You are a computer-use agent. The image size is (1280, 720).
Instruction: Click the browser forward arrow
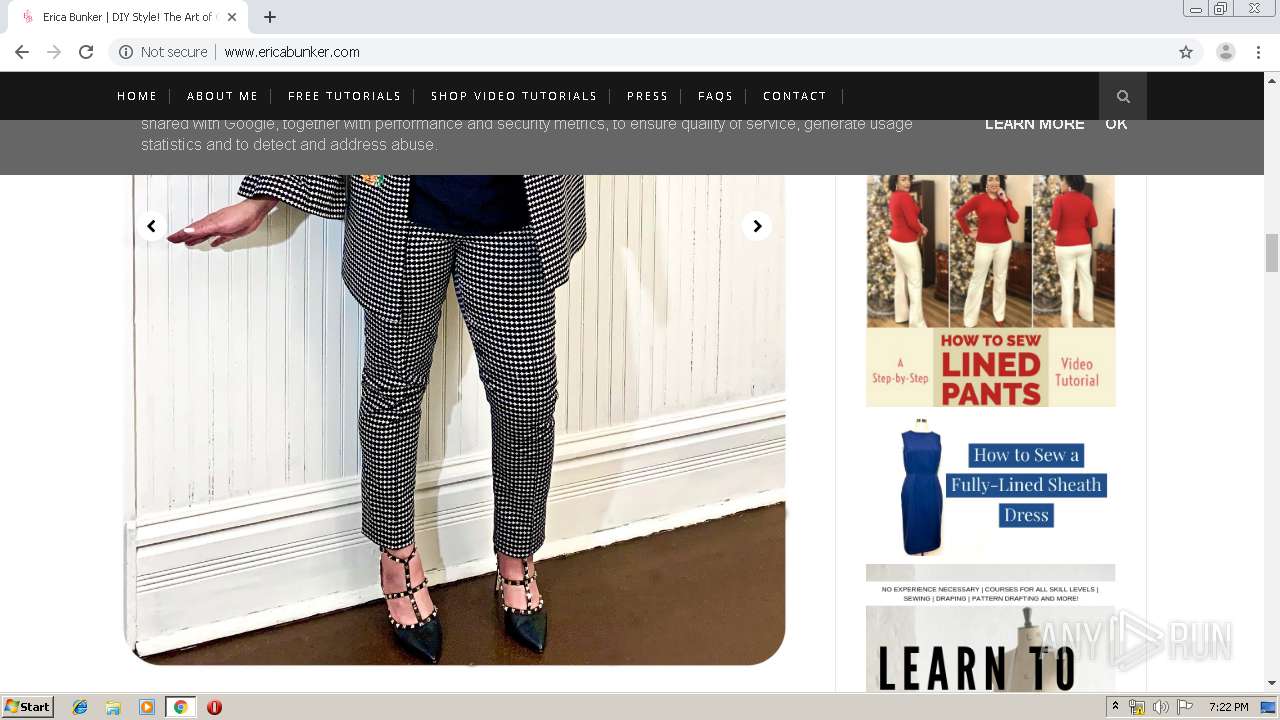pos(54,52)
